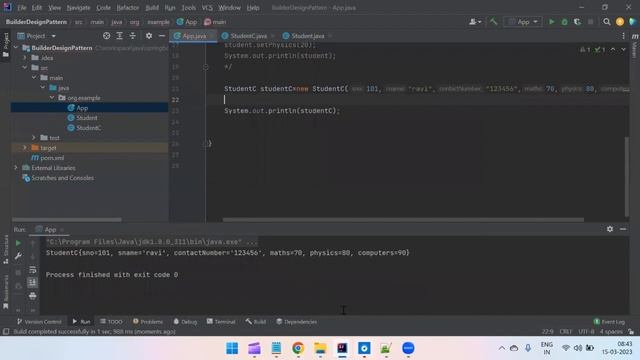
Task: Open Chrome from the taskbar
Action: (298, 348)
